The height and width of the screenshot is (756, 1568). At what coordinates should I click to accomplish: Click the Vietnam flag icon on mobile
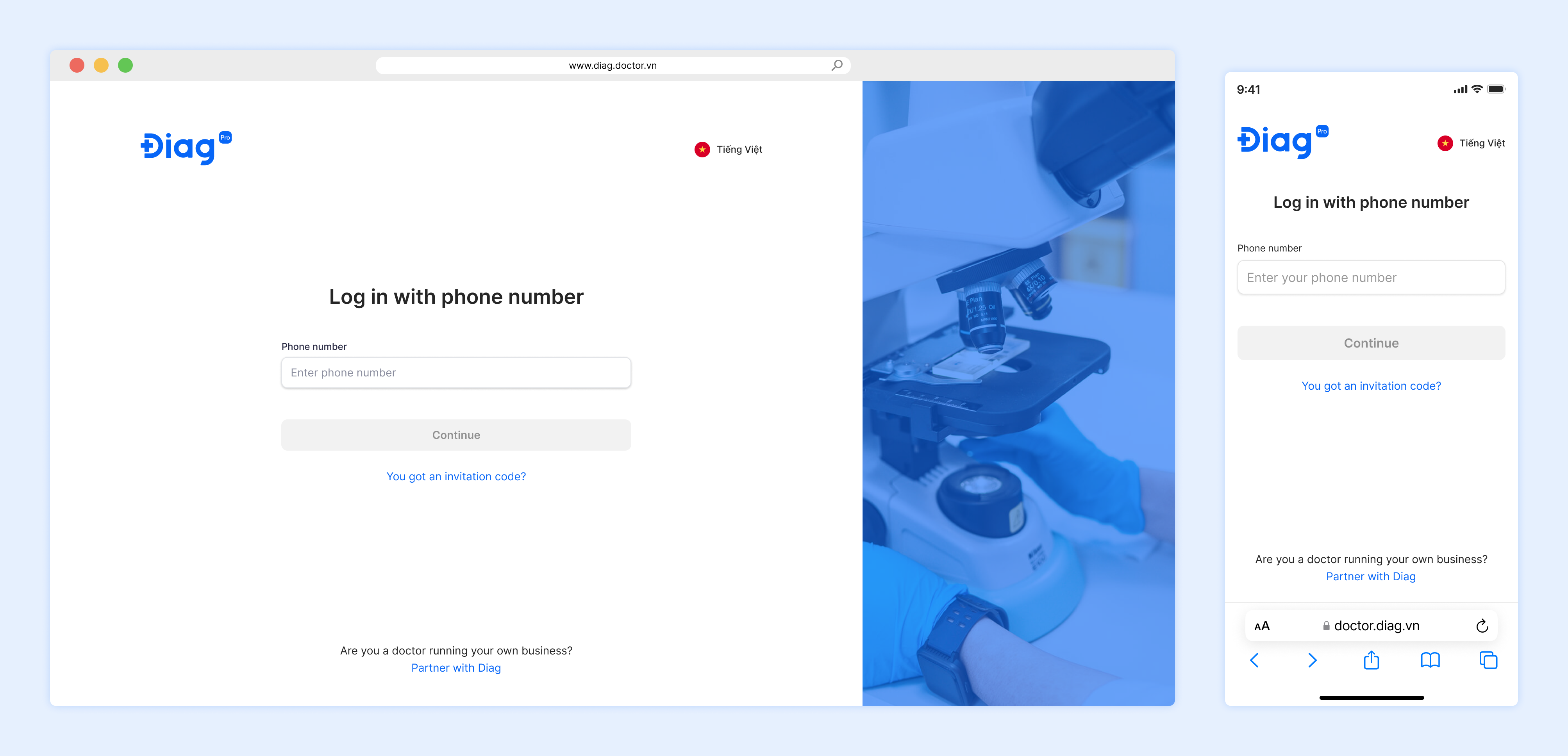(1445, 143)
